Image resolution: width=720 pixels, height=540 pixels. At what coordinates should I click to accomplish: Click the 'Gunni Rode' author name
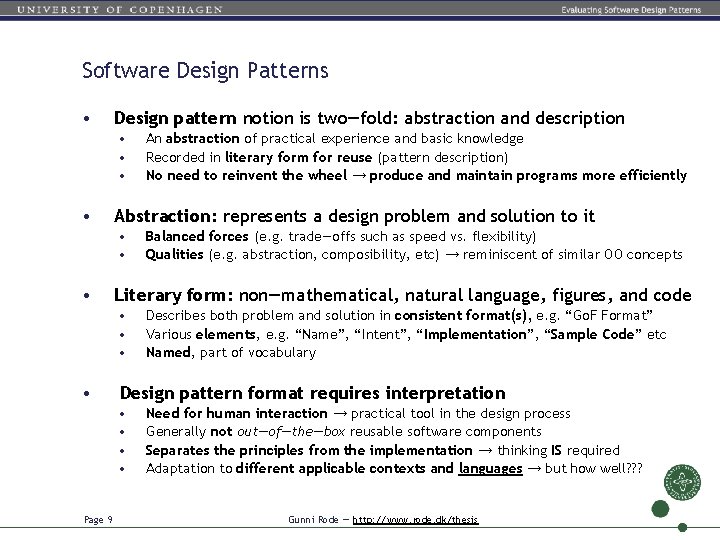pos(313,520)
